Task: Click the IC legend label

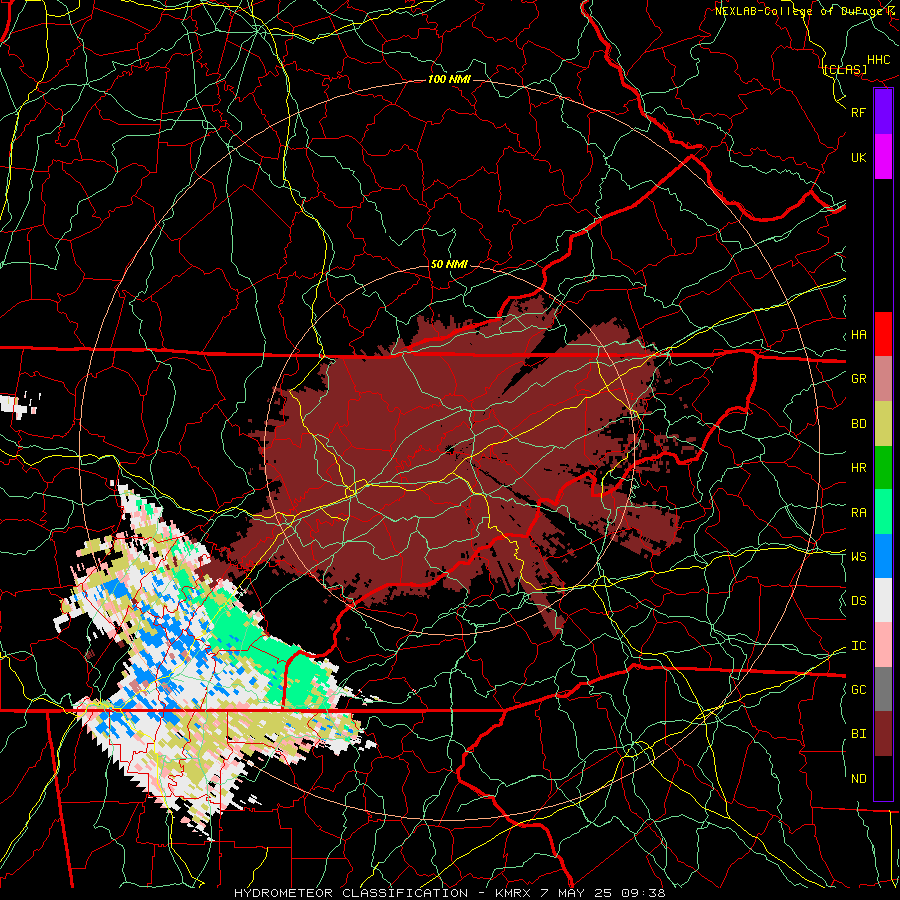Action: 858,646
